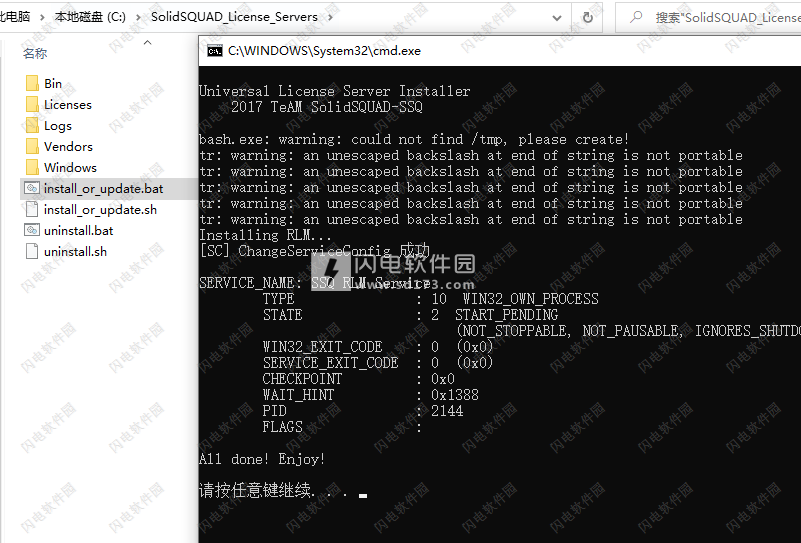This screenshot has height=543, width=801.
Task: Select uninstall.bat file name
Action: 79,231
